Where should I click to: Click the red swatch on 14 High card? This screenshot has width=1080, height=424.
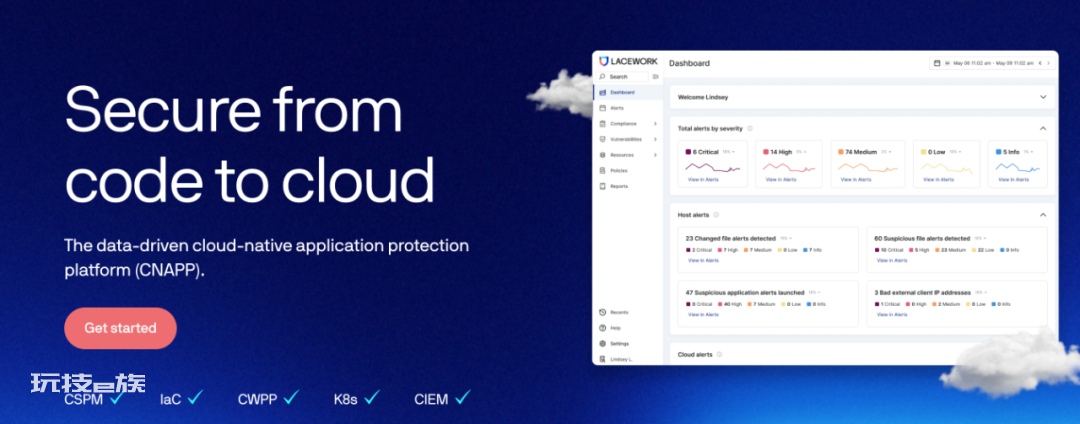[x=765, y=151]
